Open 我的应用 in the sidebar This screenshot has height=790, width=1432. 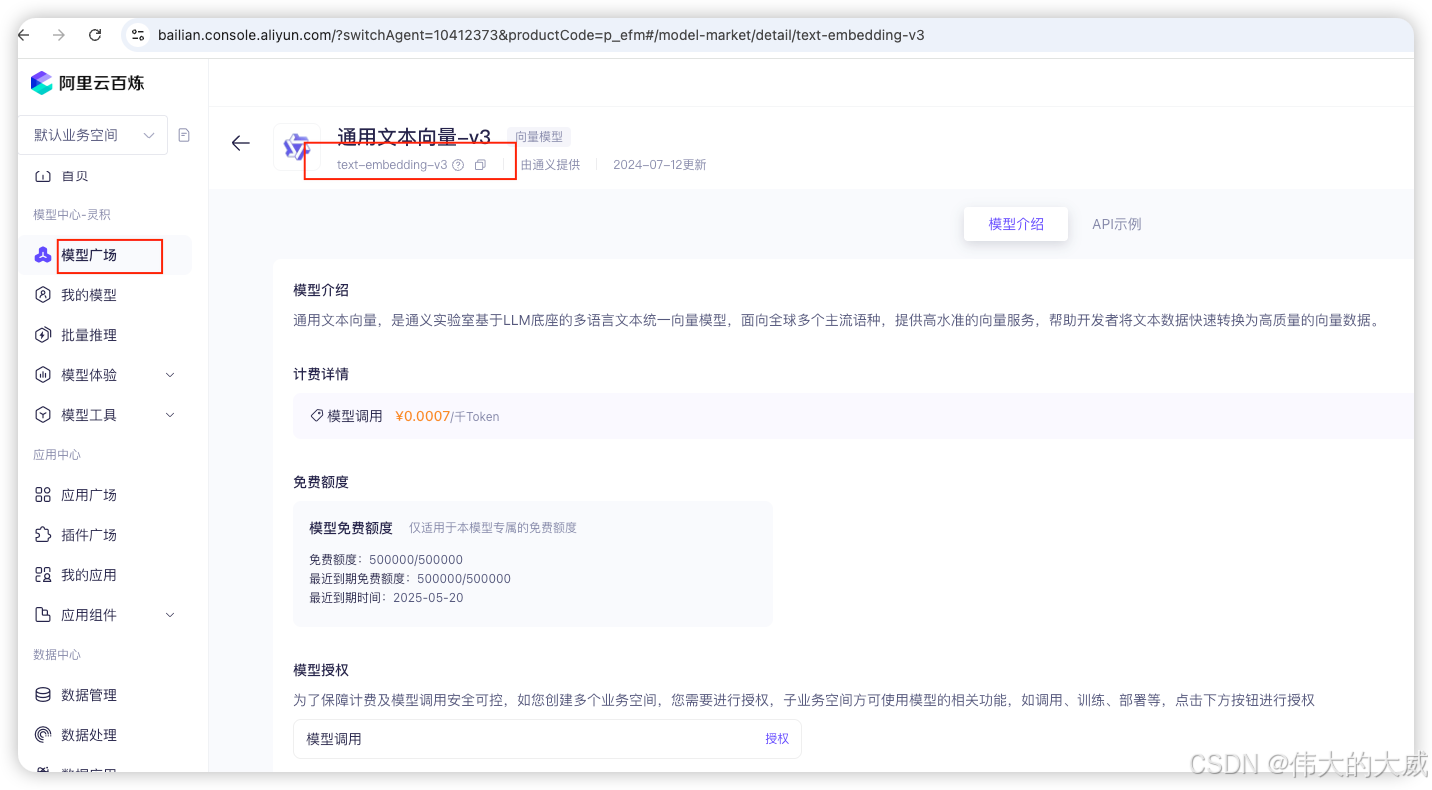point(89,575)
